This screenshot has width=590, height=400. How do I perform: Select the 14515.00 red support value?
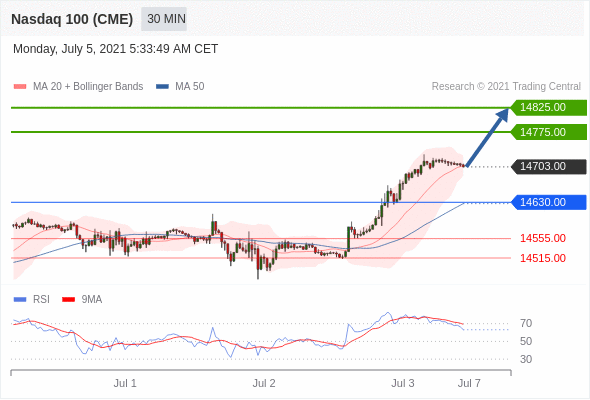tap(543, 258)
